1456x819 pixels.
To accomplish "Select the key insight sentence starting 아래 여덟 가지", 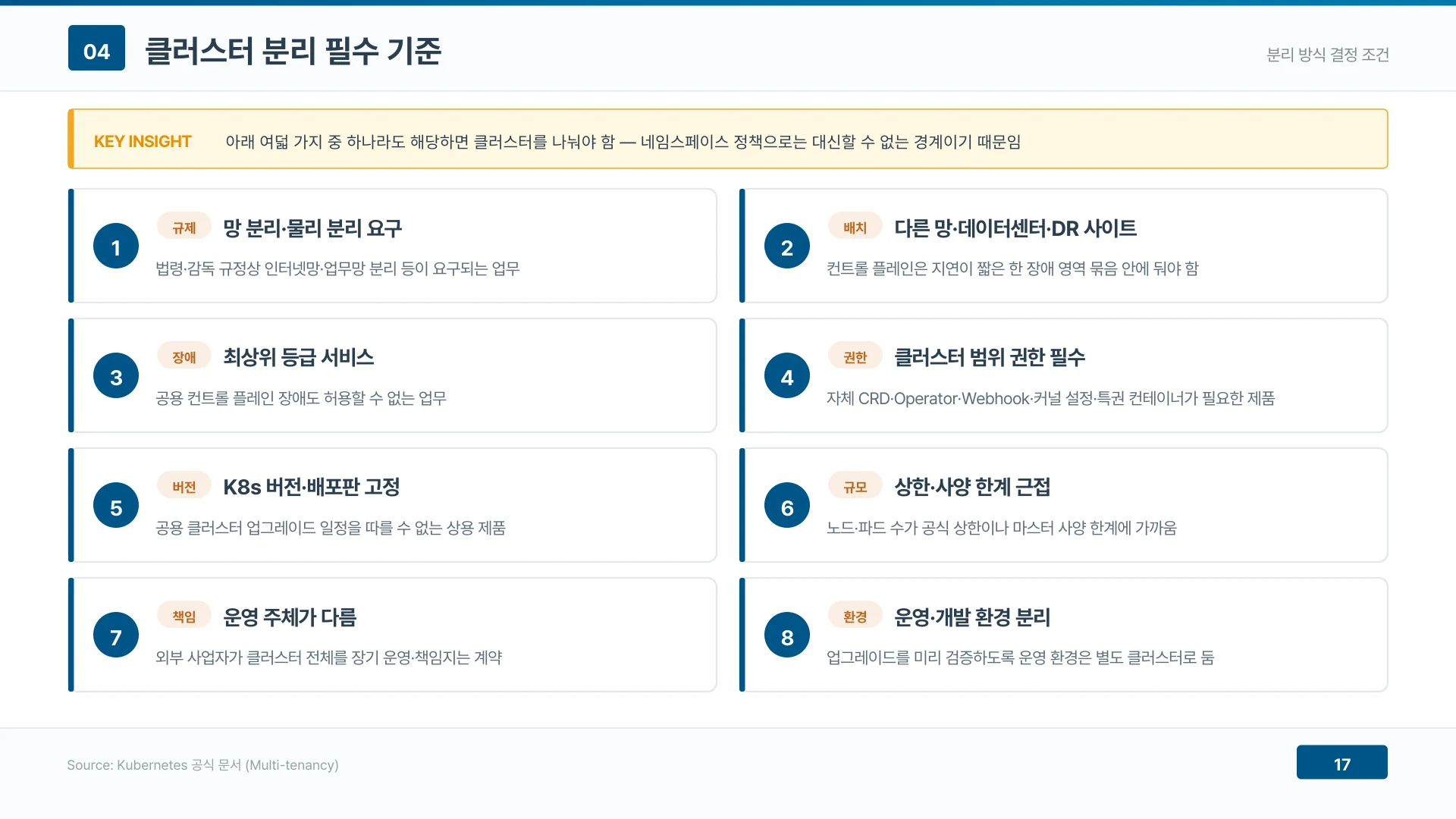I will coord(623,142).
